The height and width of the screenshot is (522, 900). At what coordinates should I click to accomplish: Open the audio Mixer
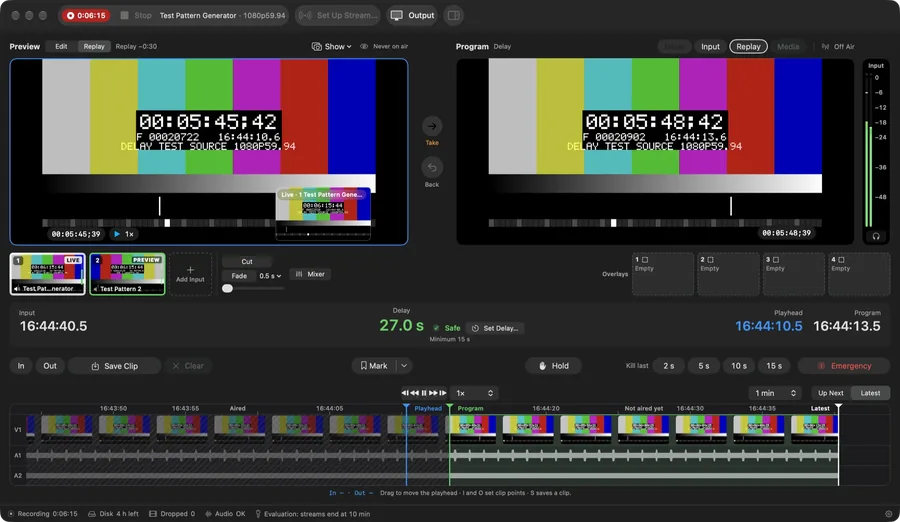[310, 274]
